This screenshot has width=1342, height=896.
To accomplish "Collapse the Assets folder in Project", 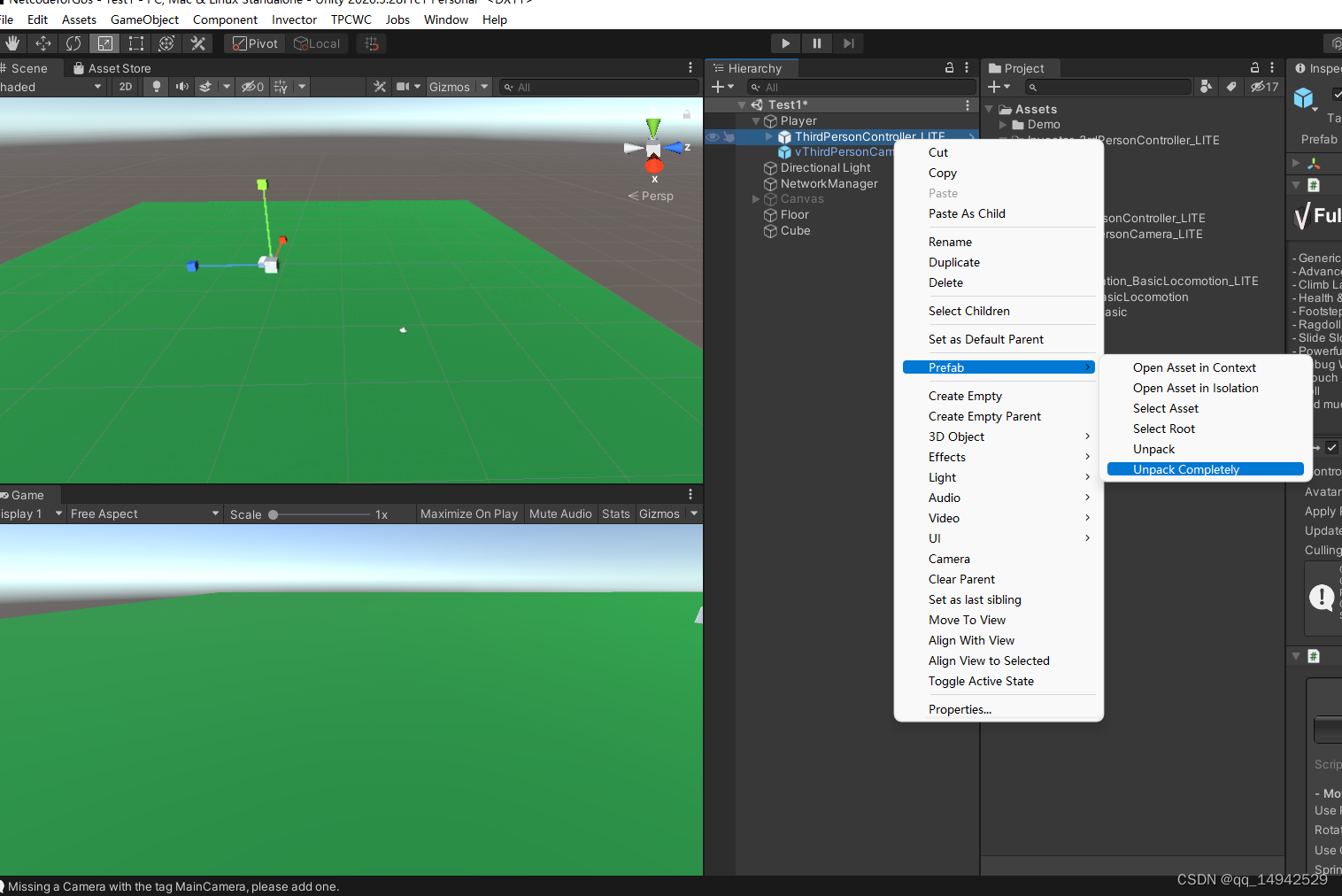I will pos(989,109).
